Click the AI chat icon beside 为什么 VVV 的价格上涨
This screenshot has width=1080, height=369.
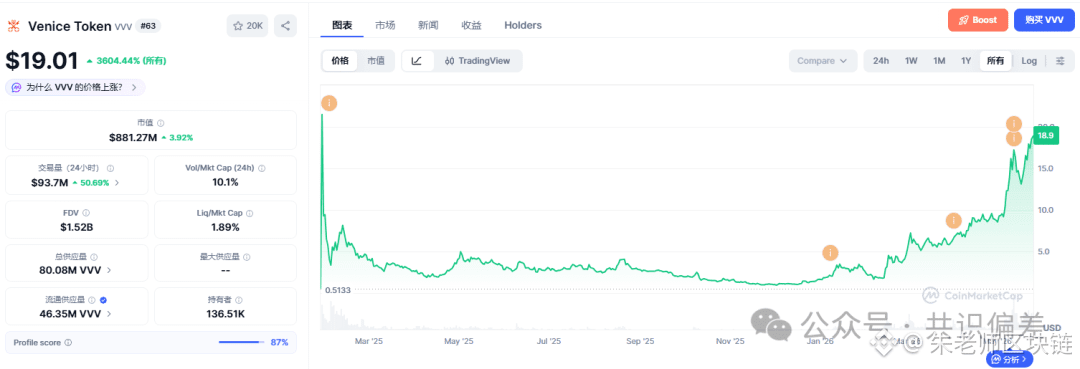pos(17,87)
